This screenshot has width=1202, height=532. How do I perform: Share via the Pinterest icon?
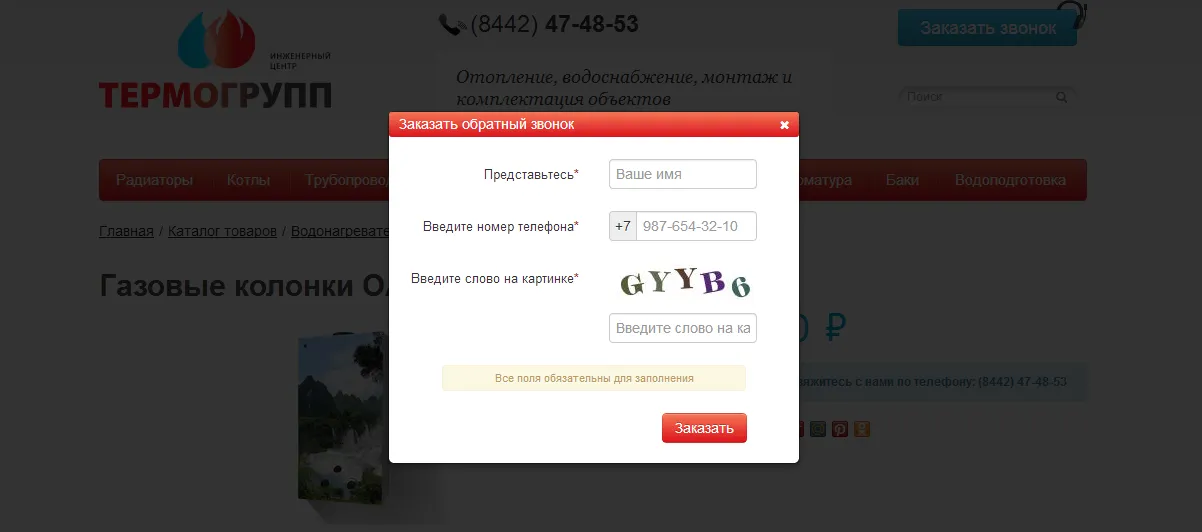pyautogui.click(x=840, y=429)
